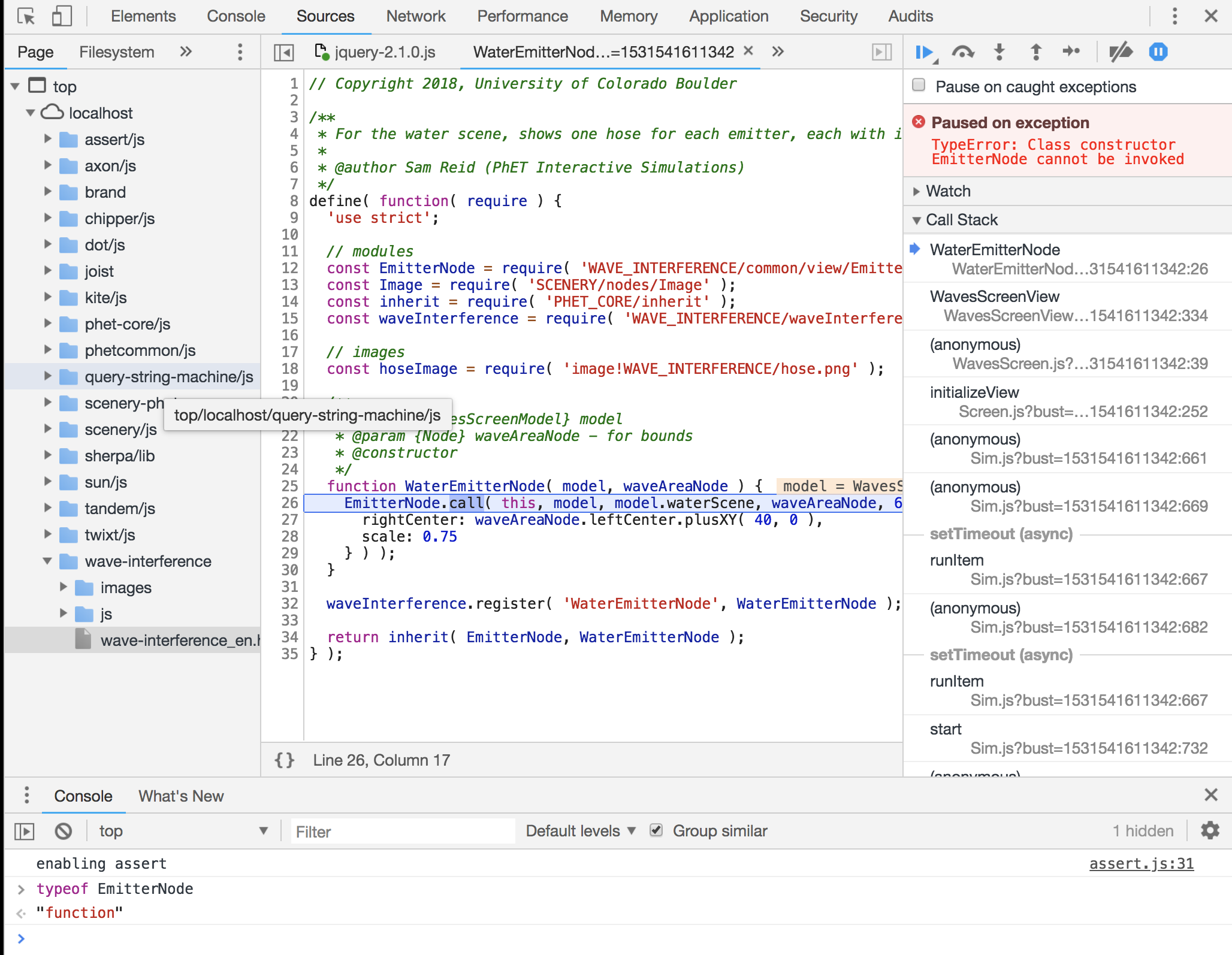The height and width of the screenshot is (955, 1232).
Task: Open Default levels dropdown
Action: coord(580,831)
